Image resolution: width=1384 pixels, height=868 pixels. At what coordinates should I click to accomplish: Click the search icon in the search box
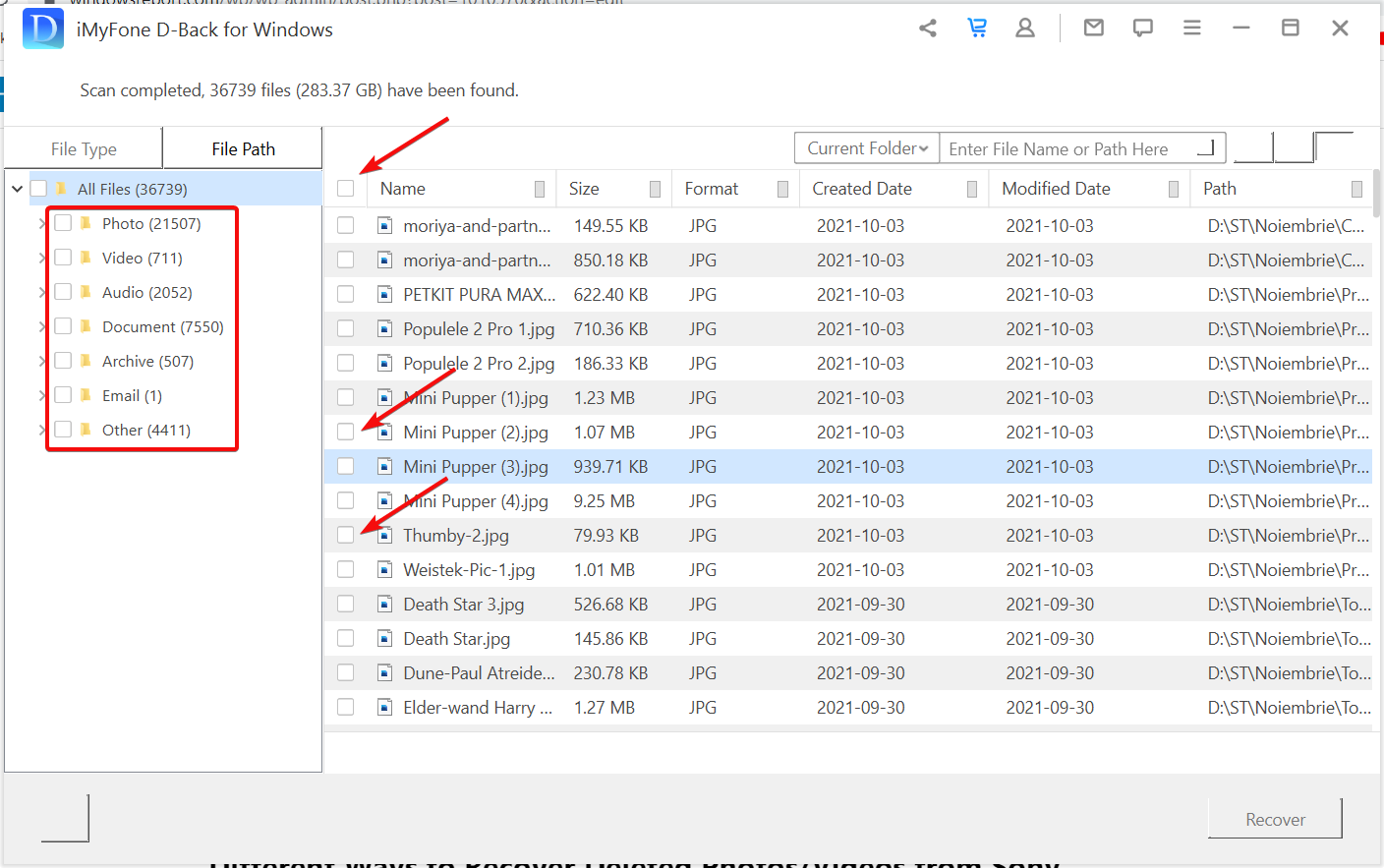[x=1207, y=148]
